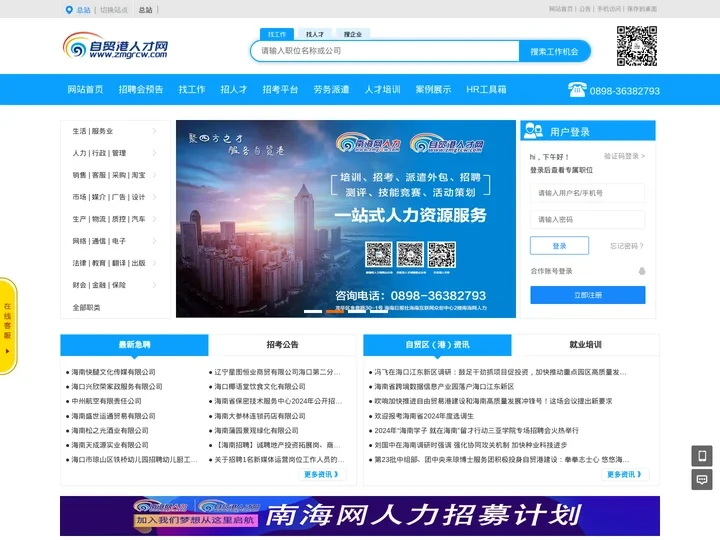Switch to the 自贸区（港）资讯 tab
720x540 pixels.
point(437,345)
